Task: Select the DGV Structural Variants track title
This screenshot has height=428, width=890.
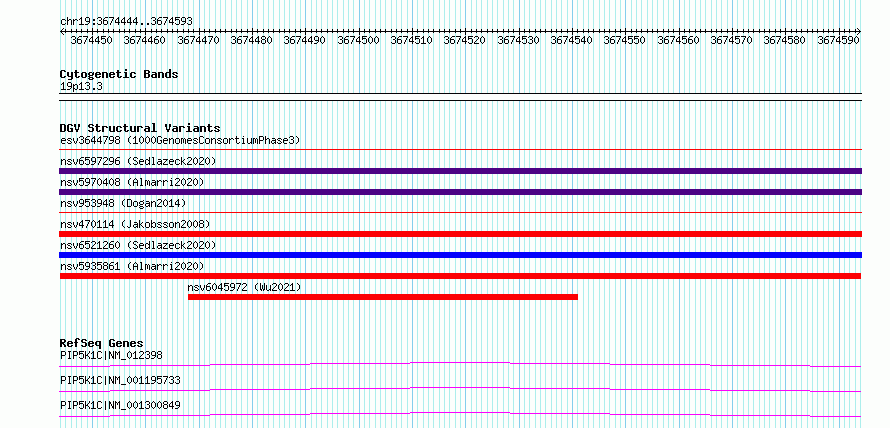Action: tap(140, 128)
